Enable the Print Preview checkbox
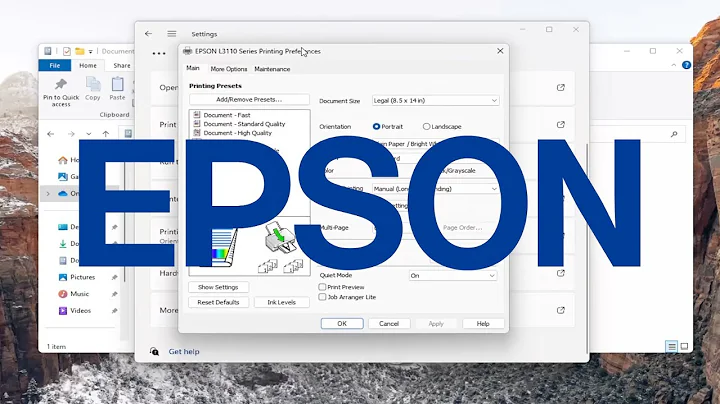The height and width of the screenshot is (404, 720). click(x=322, y=287)
